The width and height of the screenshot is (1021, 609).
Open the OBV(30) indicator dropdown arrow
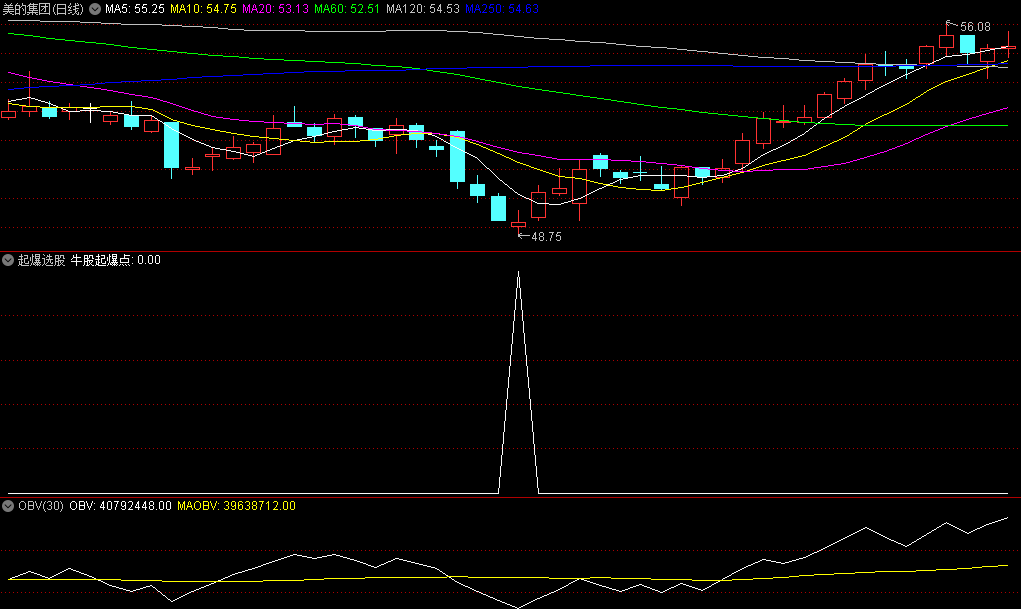click(8, 506)
